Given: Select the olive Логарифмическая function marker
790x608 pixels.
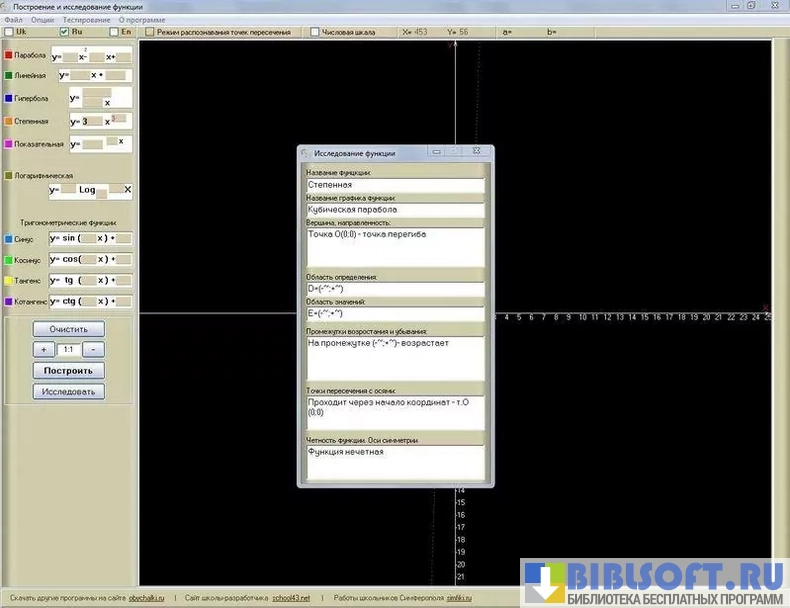Looking at the screenshot, I should coord(9,175).
